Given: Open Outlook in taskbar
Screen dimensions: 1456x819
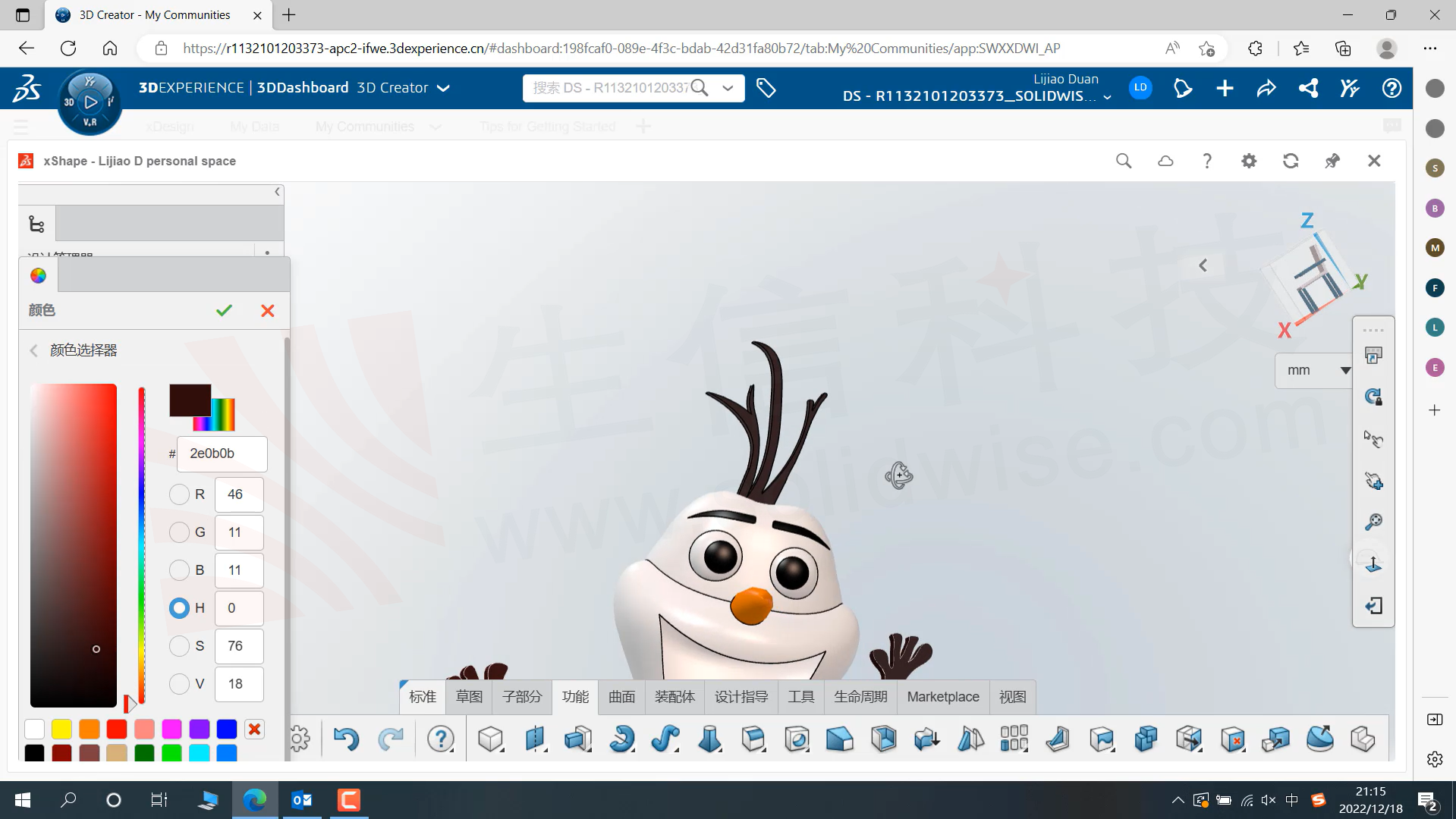Looking at the screenshot, I should click(x=301, y=800).
